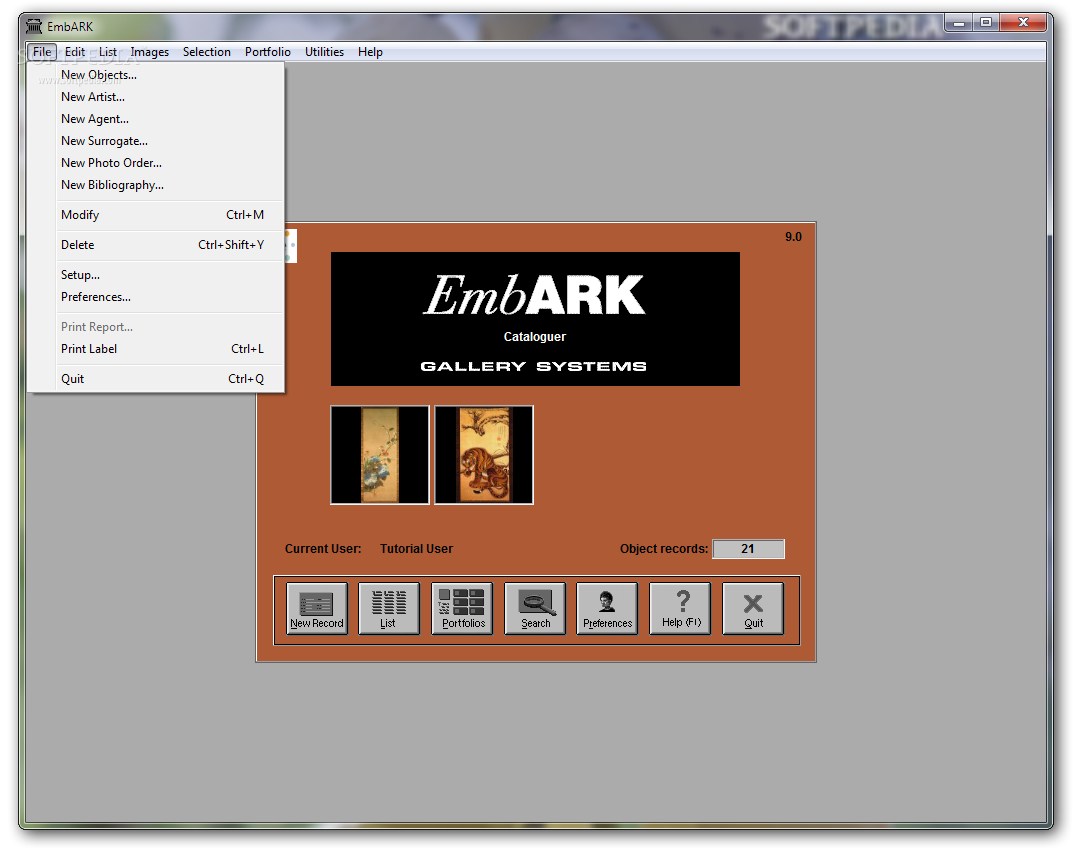Screen dimensions: 1074x850
Task: Open the Portfolios icon button
Action: [x=462, y=608]
